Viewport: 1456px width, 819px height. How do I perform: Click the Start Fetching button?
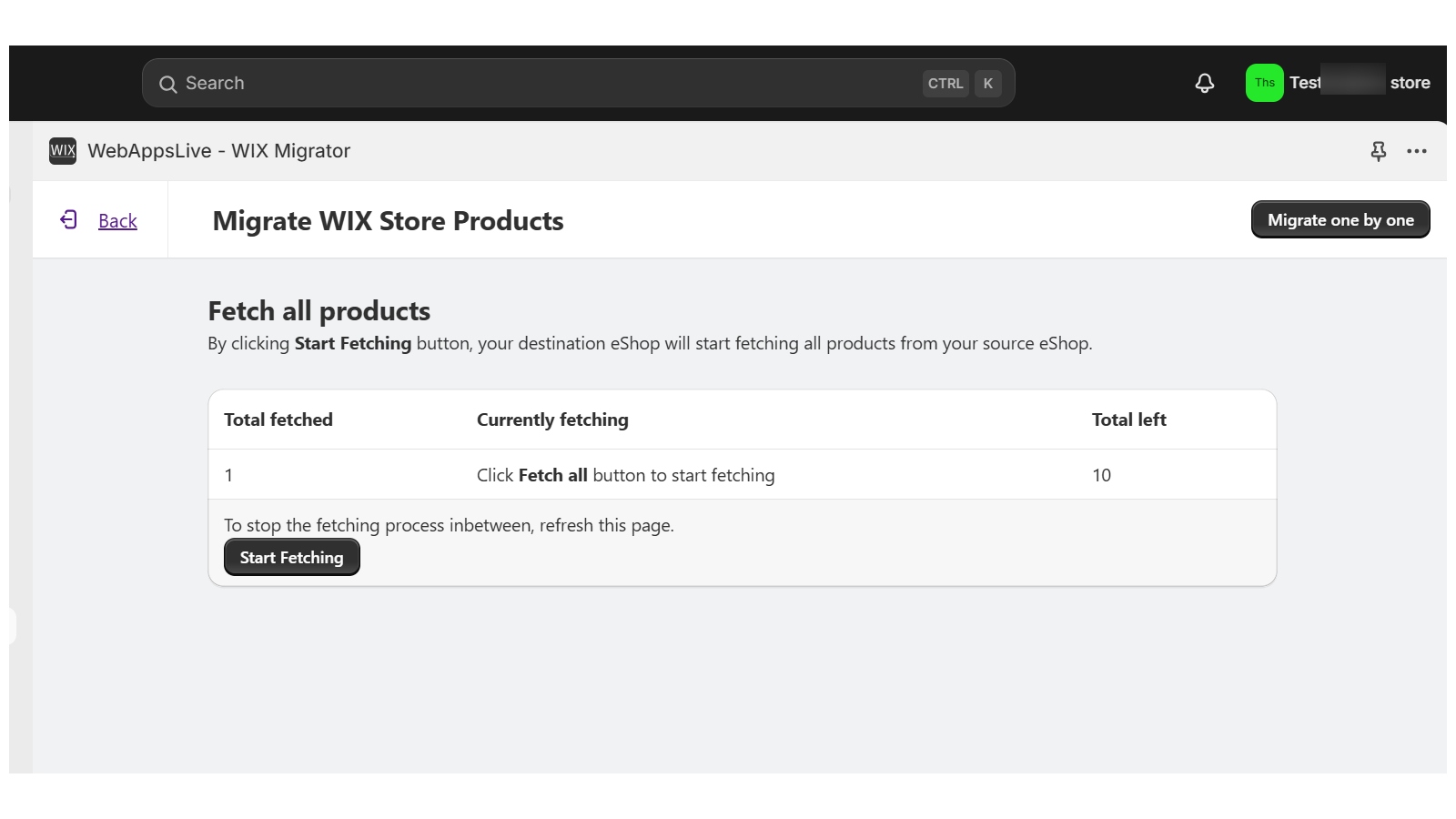pos(292,557)
